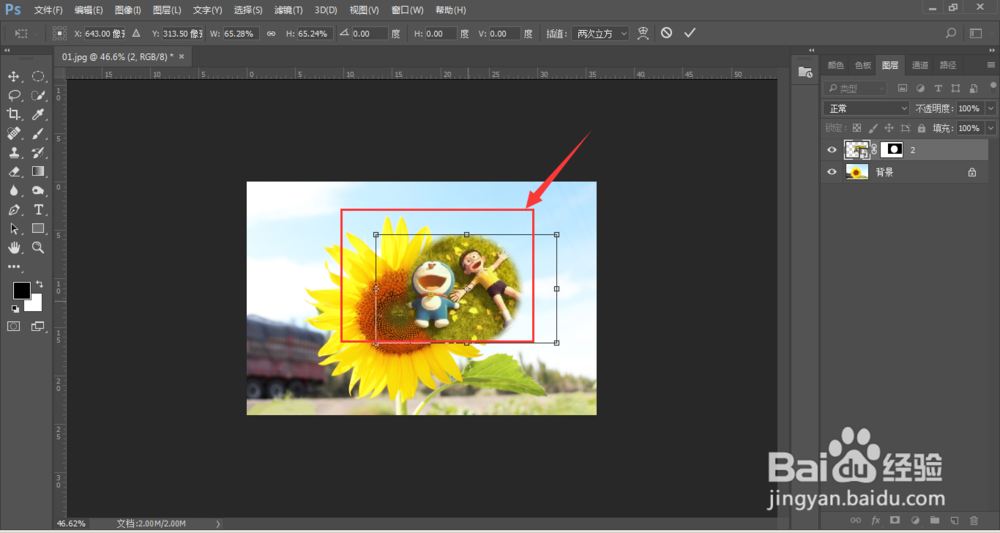This screenshot has width=1000, height=533.
Task: Select the Eraser tool
Action: click(13, 172)
